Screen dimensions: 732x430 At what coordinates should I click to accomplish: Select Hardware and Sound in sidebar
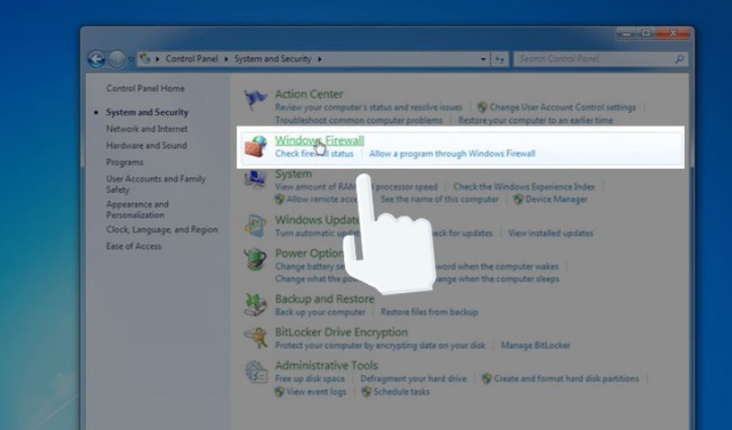pos(146,145)
